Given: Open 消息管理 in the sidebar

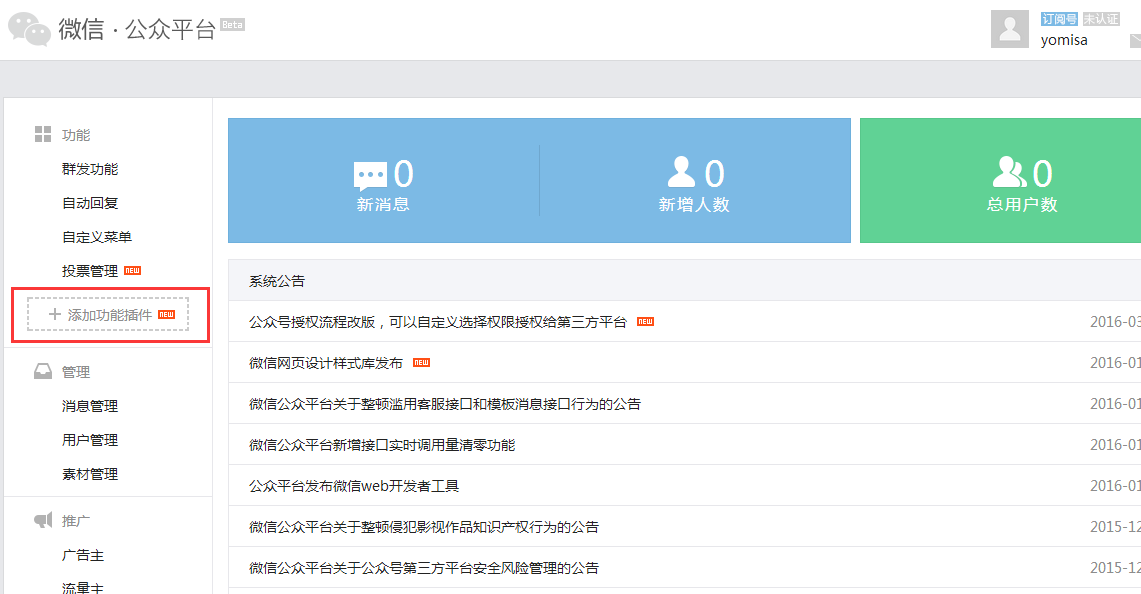Looking at the screenshot, I should [90, 406].
